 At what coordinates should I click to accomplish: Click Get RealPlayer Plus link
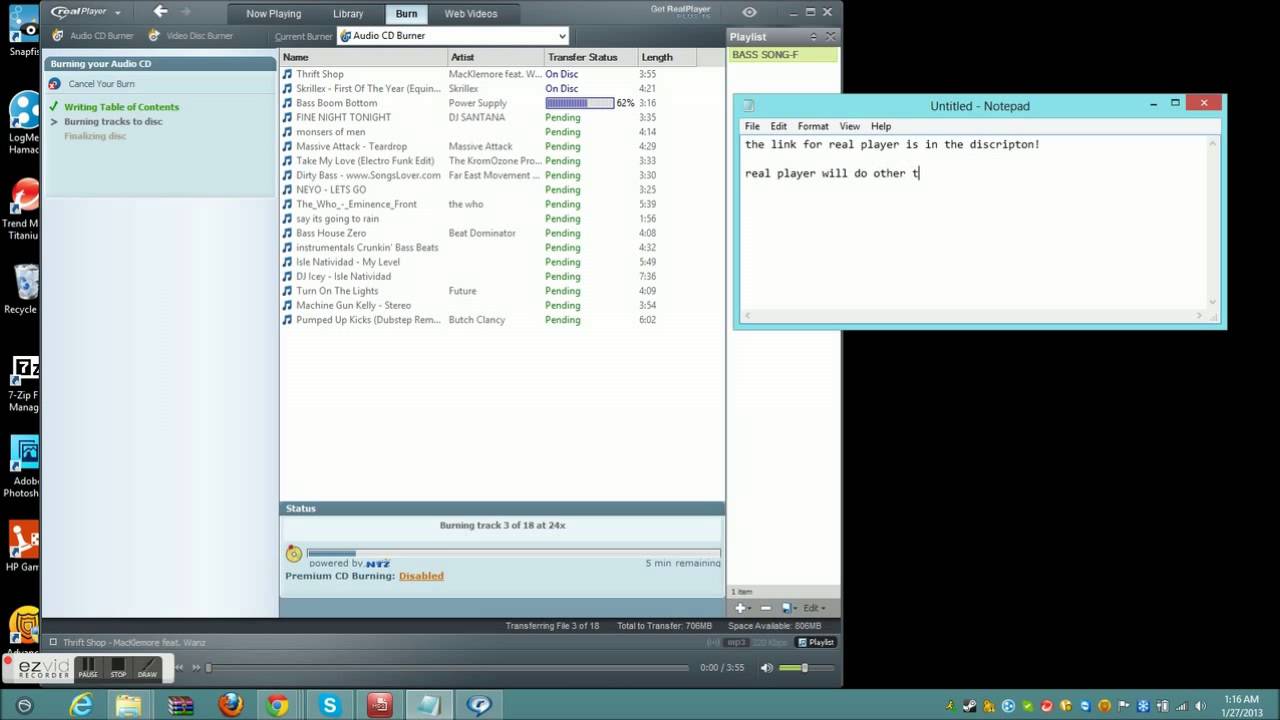click(x=680, y=10)
